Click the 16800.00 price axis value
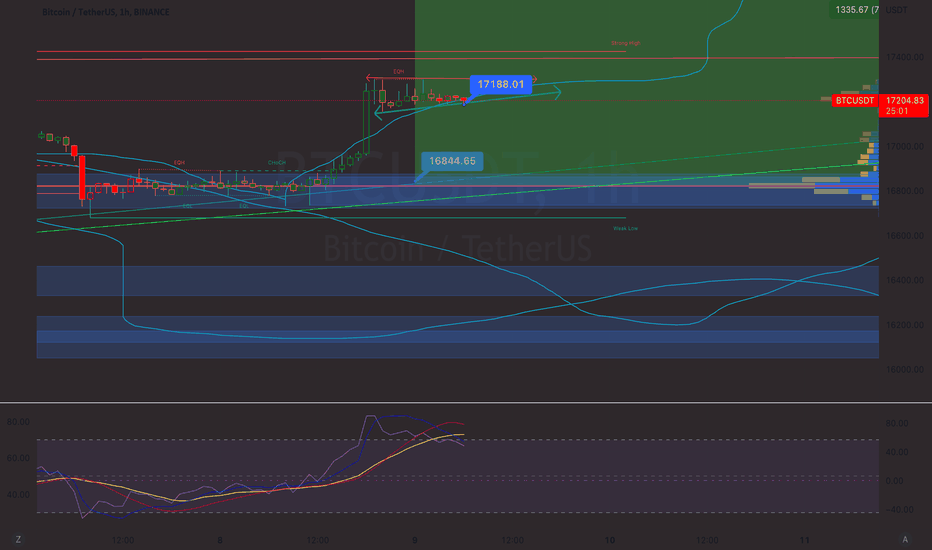Image resolution: width=932 pixels, height=550 pixels. tap(905, 191)
